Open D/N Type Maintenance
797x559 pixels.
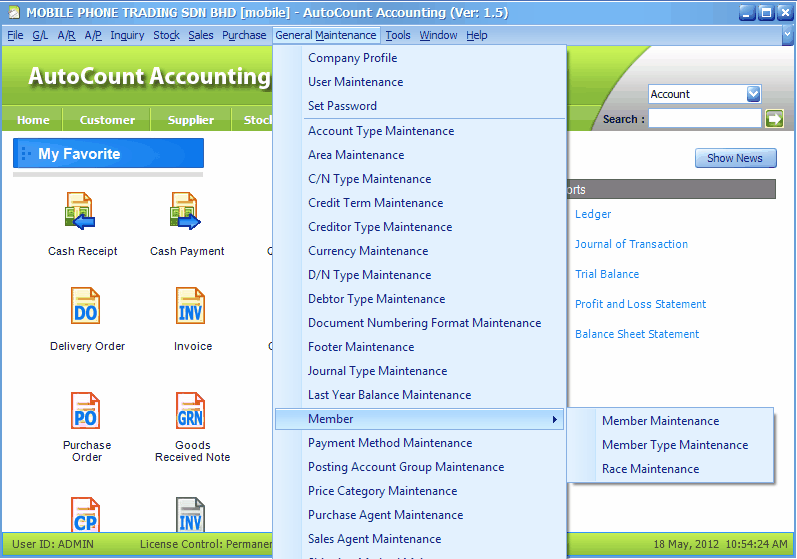tap(420, 275)
